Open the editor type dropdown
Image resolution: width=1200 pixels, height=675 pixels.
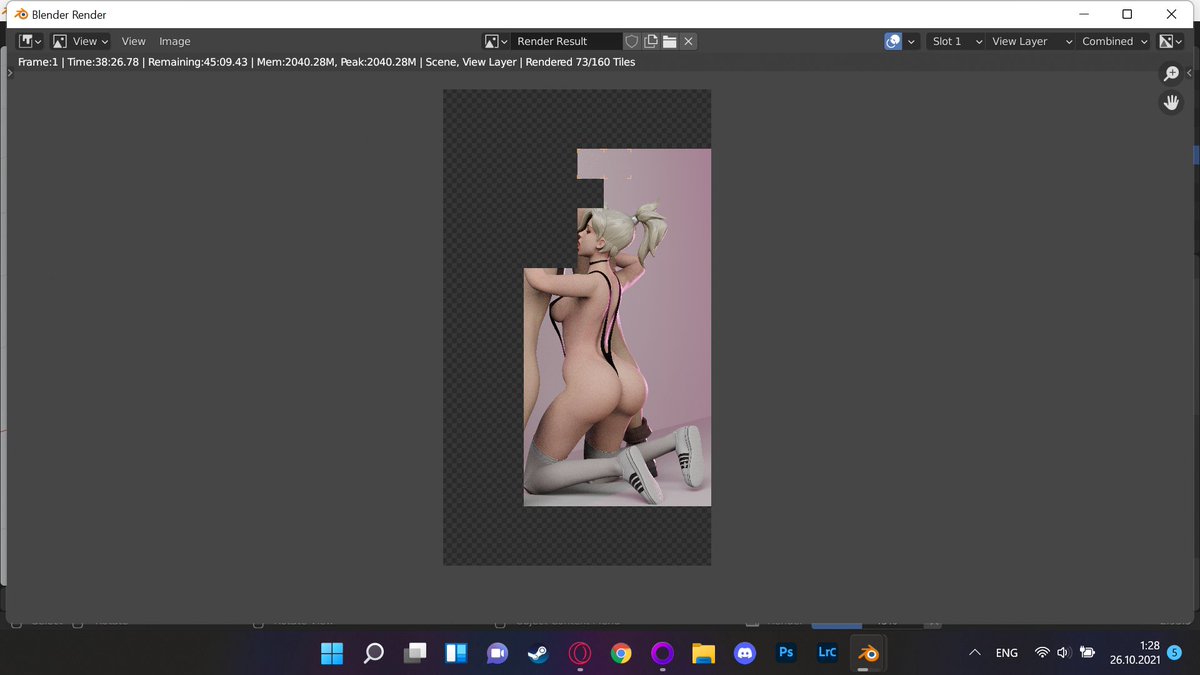(x=30, y=41)
